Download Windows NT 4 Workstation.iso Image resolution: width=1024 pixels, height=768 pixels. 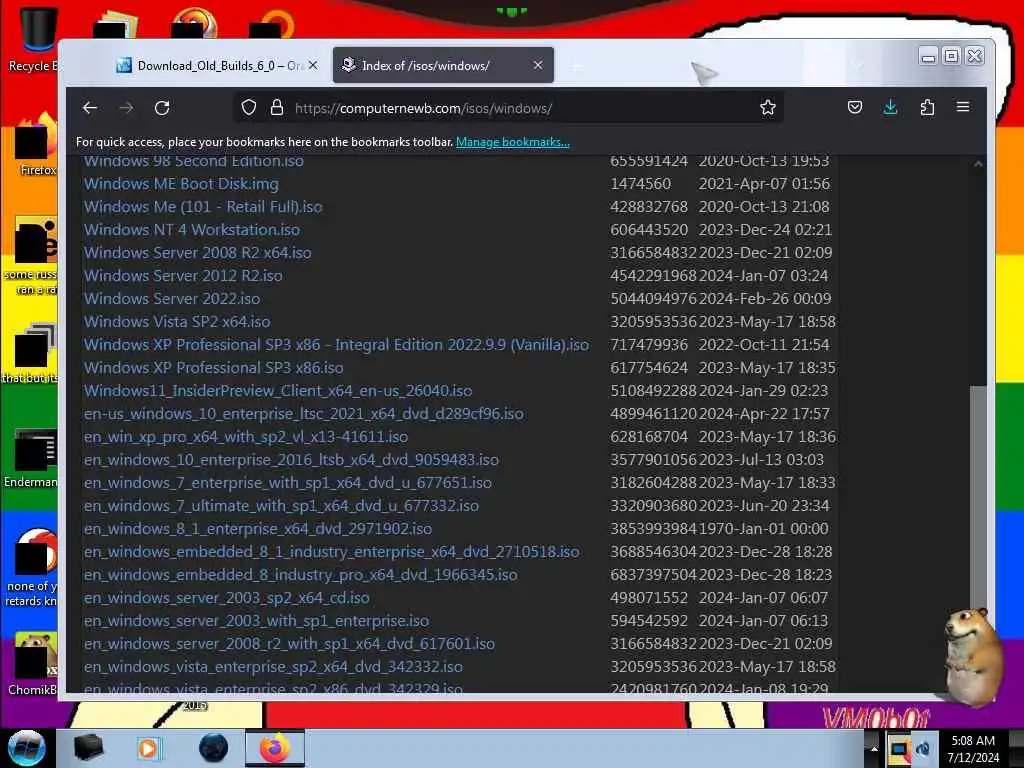pyautogui.click(x=192, y=230)
